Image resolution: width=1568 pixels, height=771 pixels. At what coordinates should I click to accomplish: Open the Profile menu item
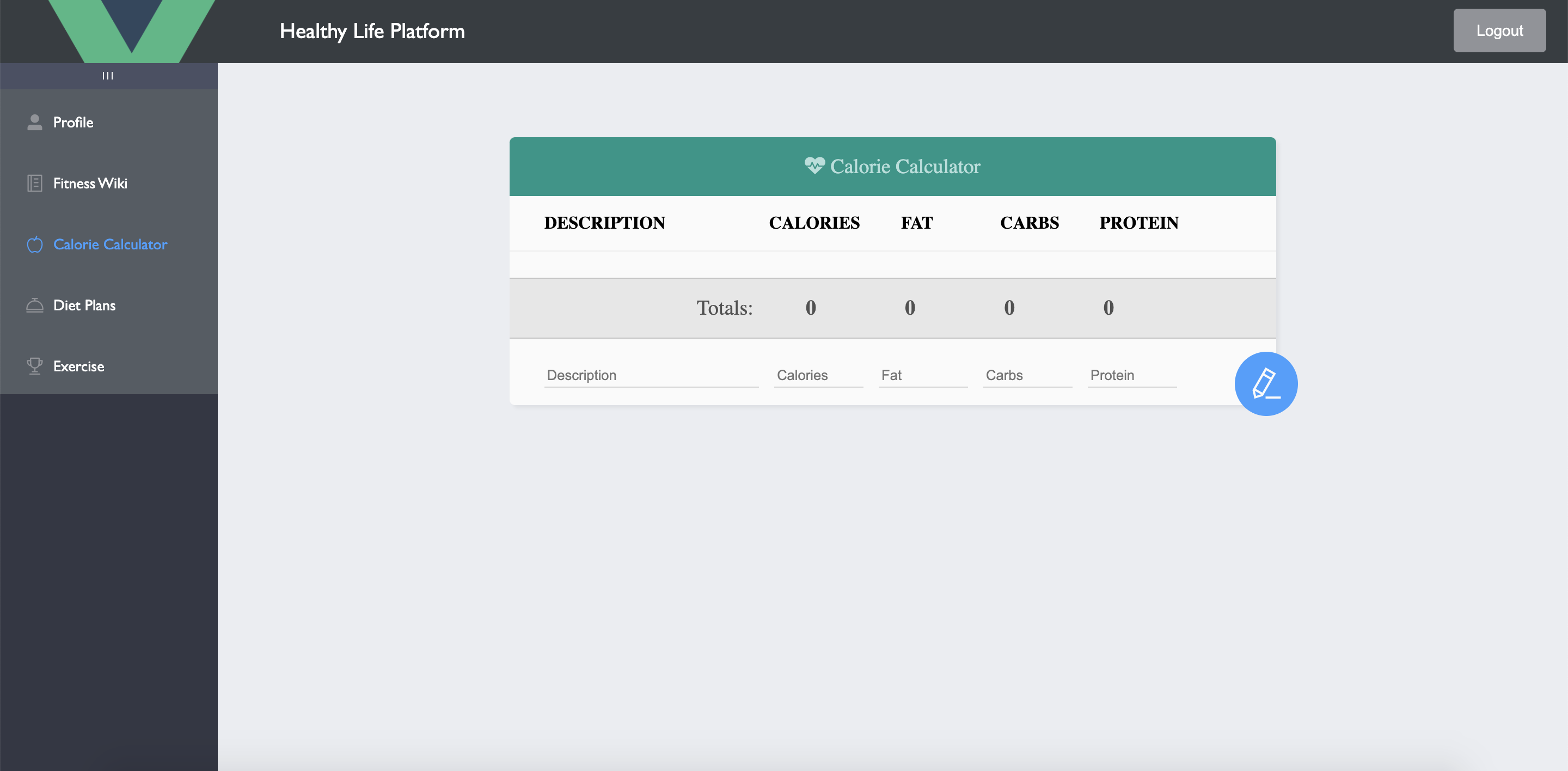[73, 123]
